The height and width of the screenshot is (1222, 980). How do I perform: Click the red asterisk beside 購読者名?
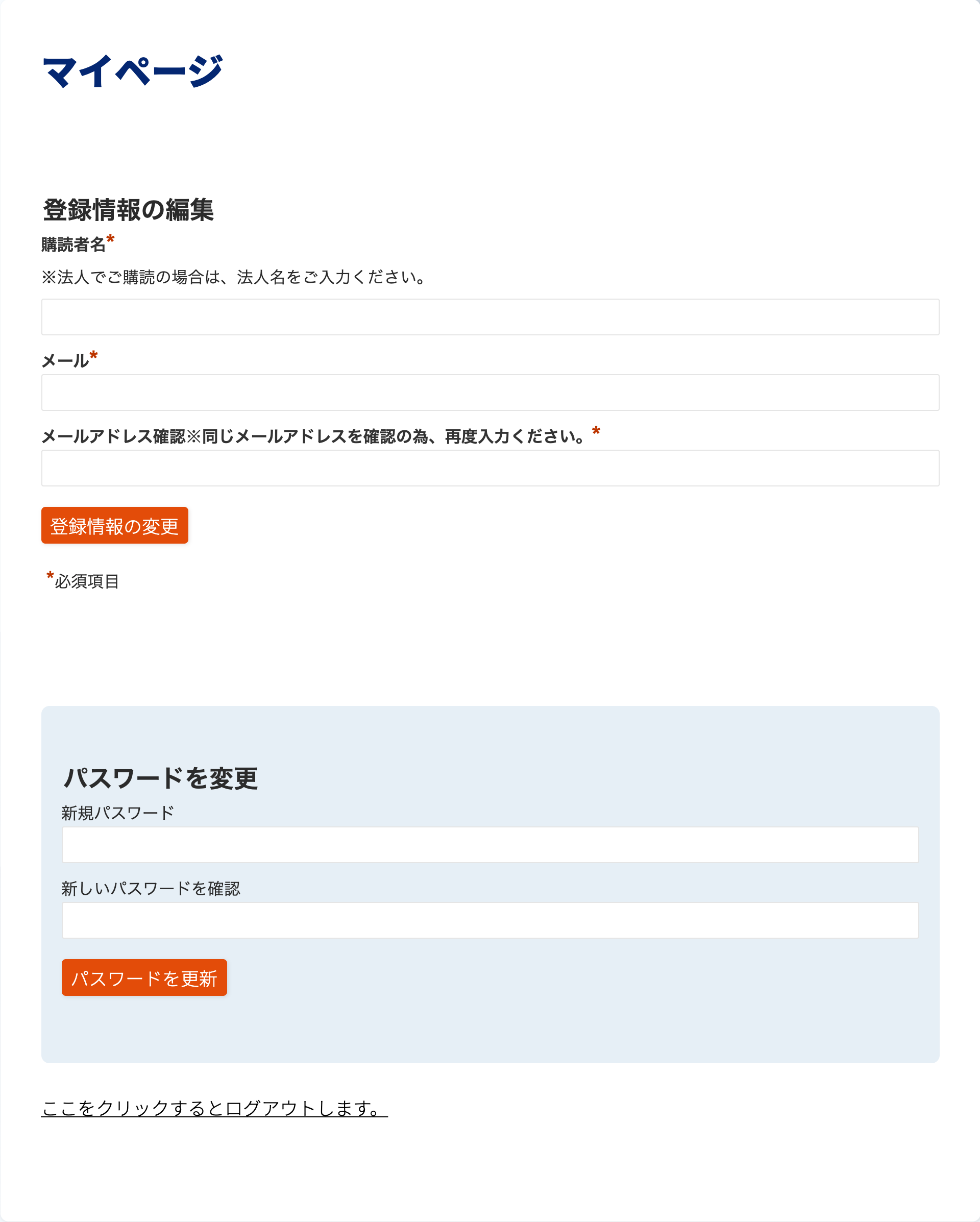[x=111, y=239]
